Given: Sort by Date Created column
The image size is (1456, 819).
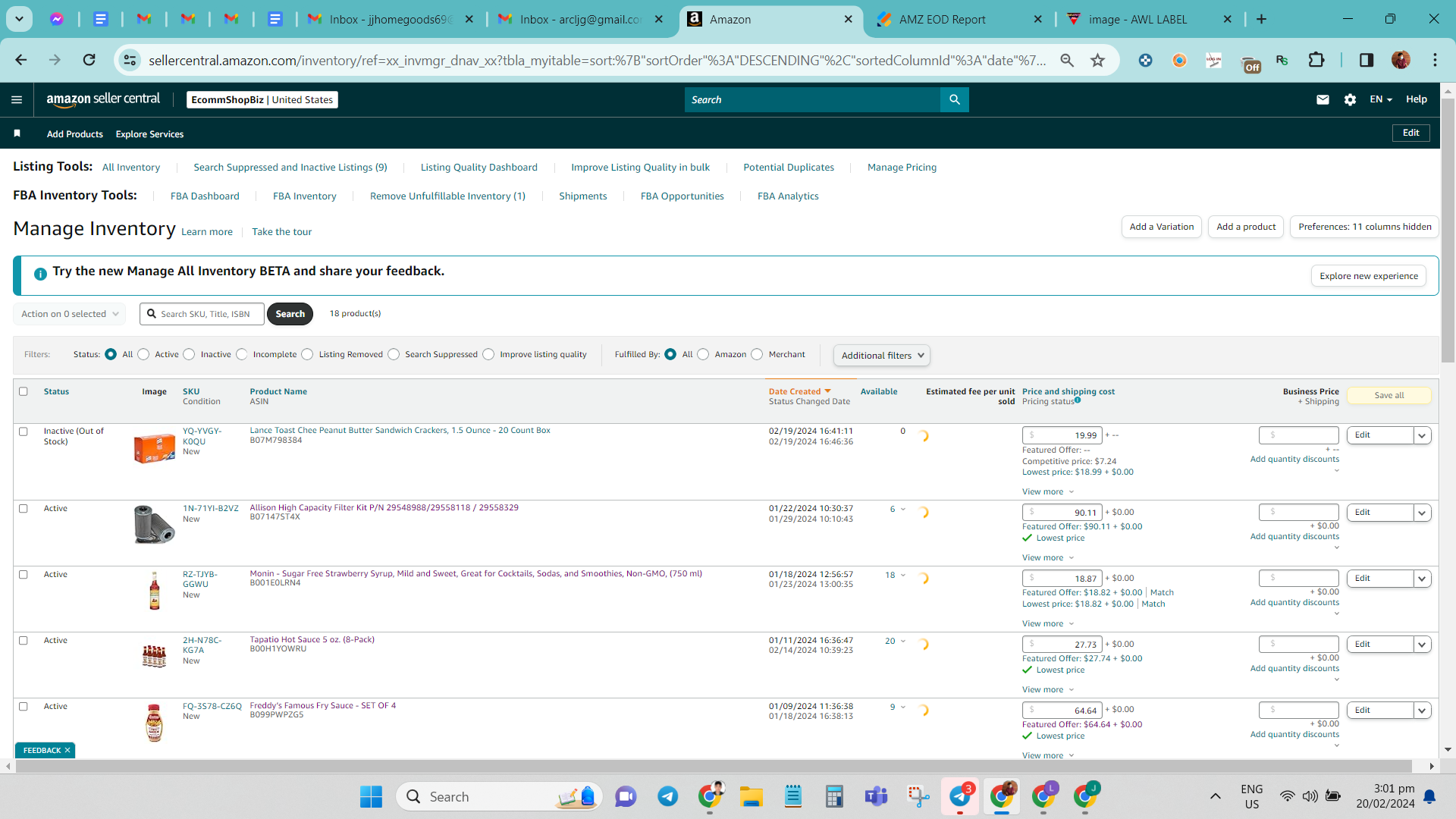Looking at the screenshot, I should coord(799,391).
